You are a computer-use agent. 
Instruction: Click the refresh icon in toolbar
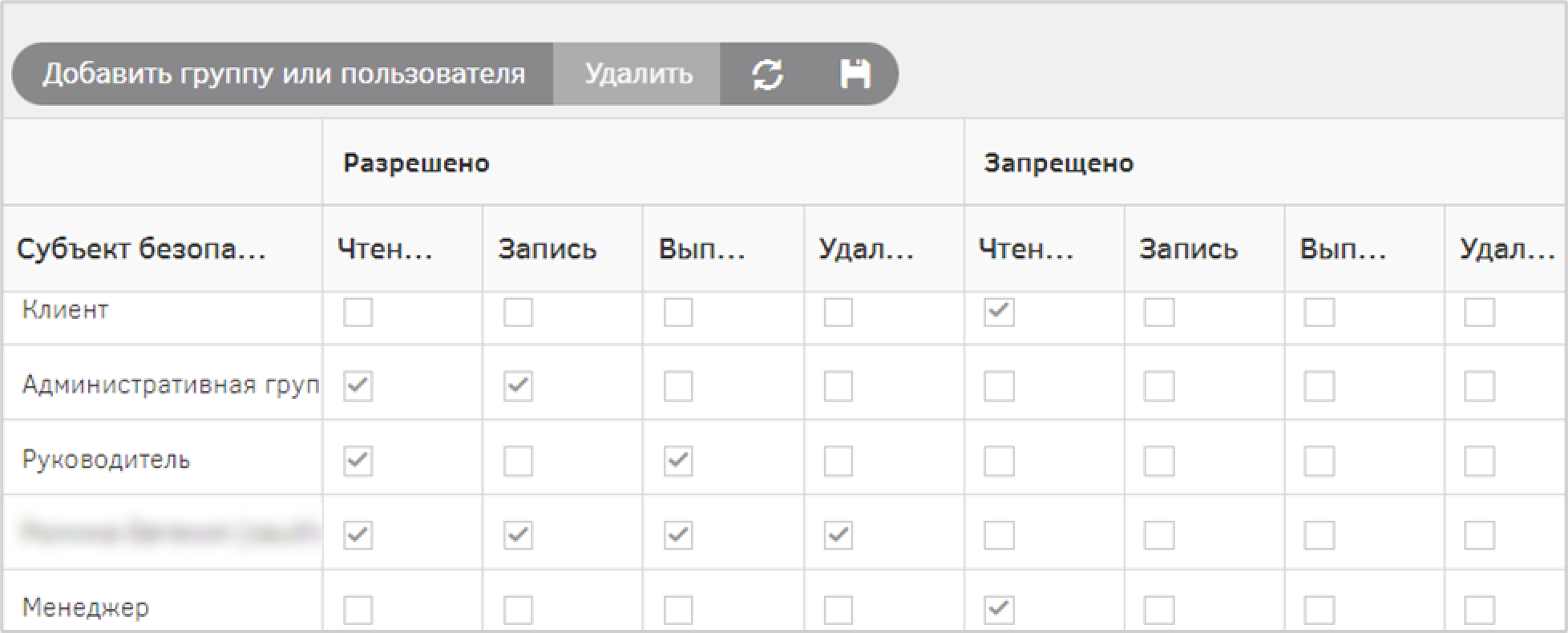[x=767, y=75]
